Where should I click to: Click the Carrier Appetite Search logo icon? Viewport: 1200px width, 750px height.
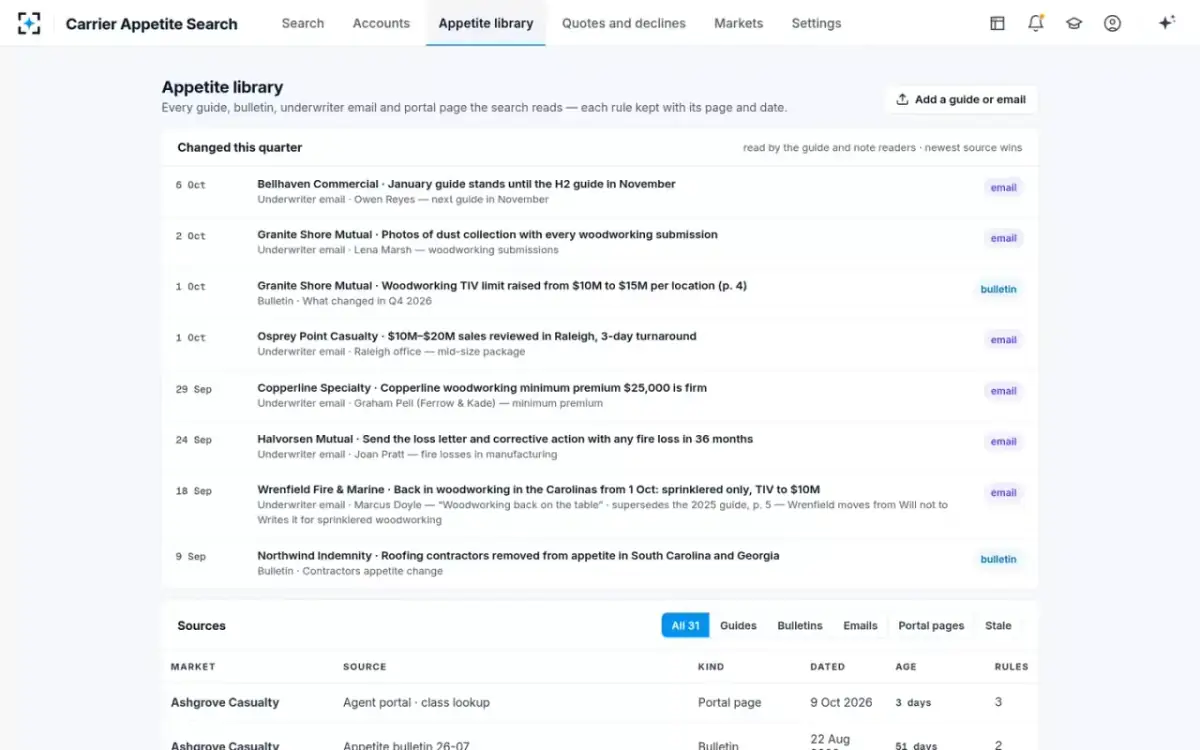tap(30, 23)
